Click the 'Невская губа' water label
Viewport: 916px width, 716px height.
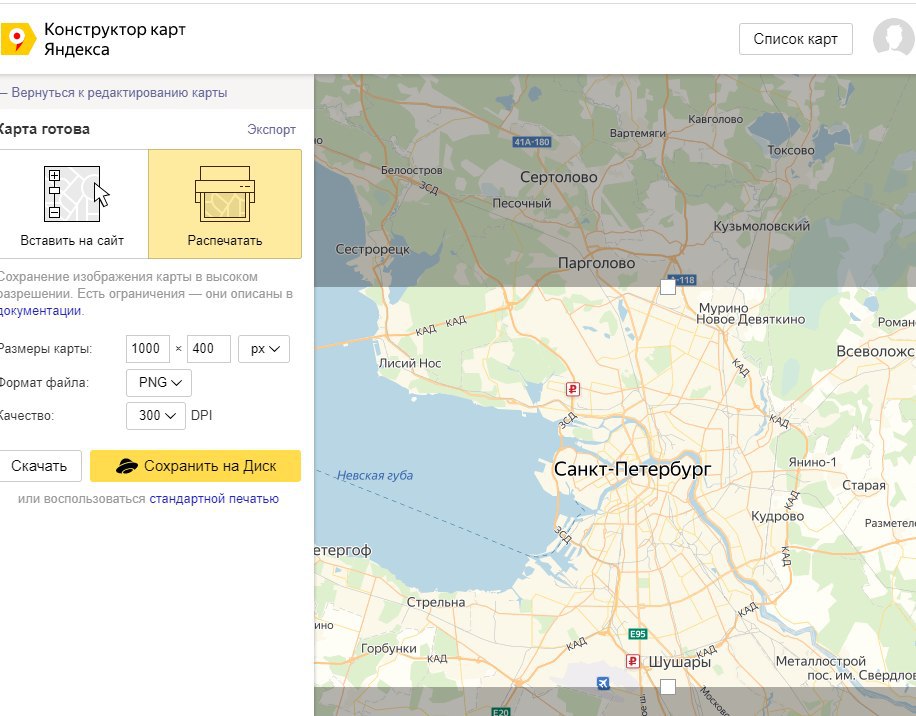(x=375, y=475)
